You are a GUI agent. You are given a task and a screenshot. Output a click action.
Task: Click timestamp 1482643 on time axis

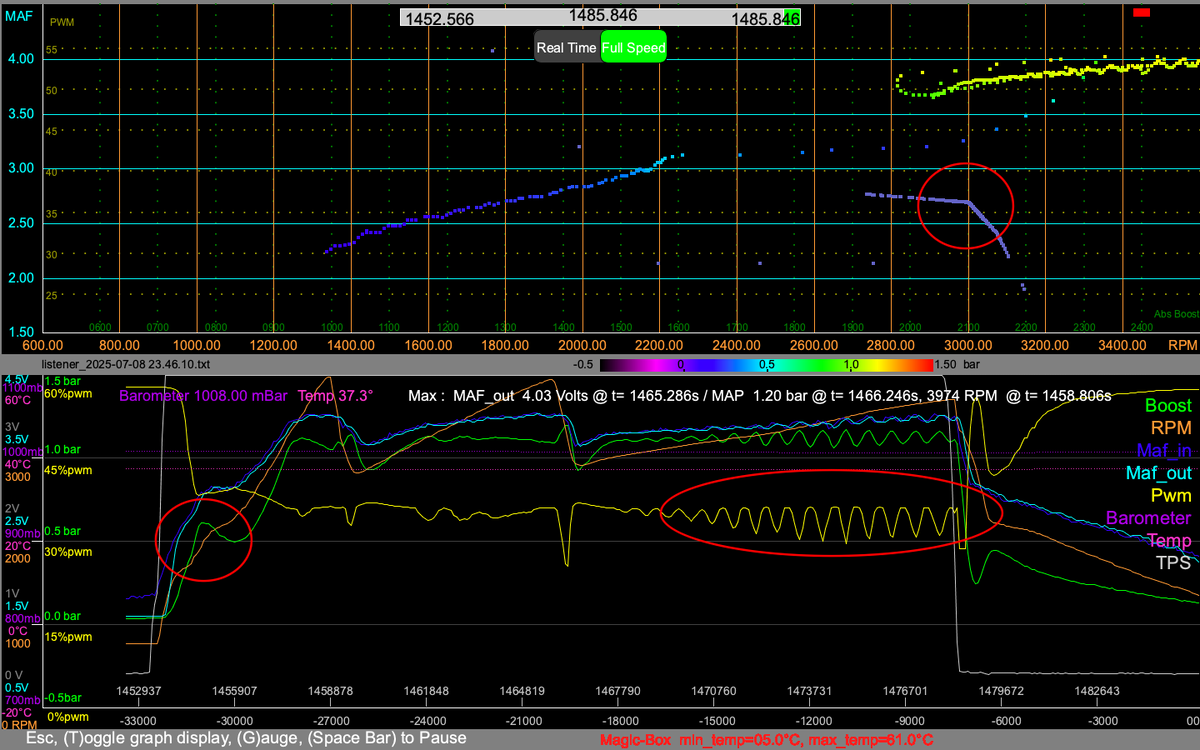pos(1097,690)
